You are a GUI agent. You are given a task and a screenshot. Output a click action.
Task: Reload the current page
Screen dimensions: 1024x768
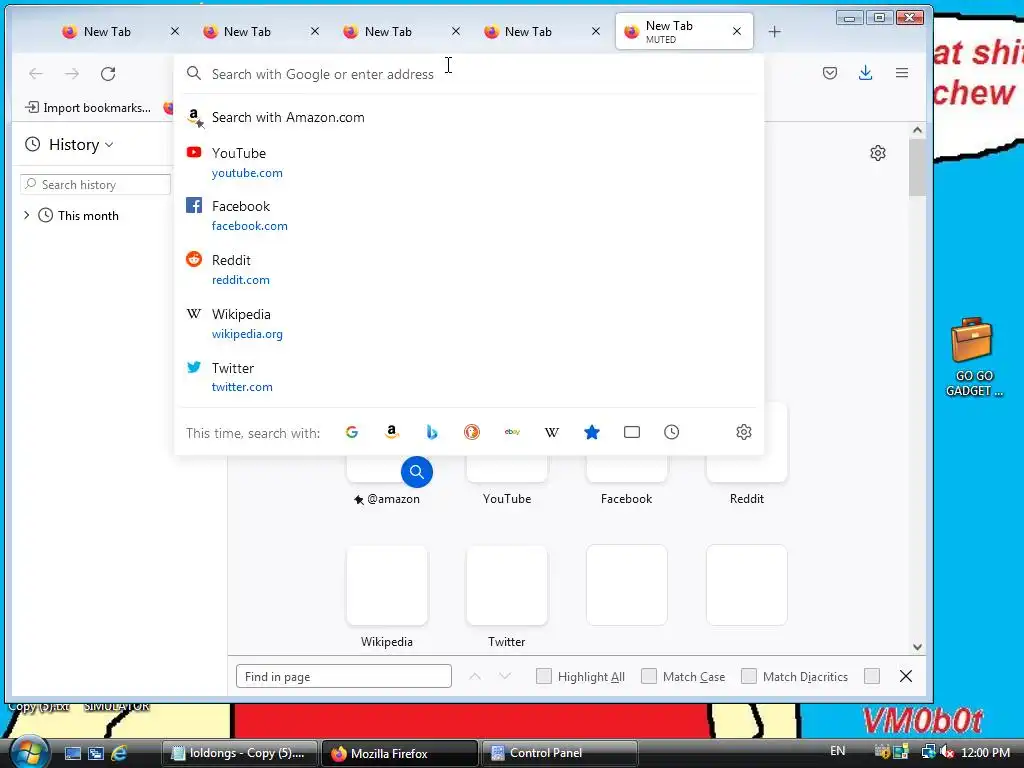click(x=108, y=73)
